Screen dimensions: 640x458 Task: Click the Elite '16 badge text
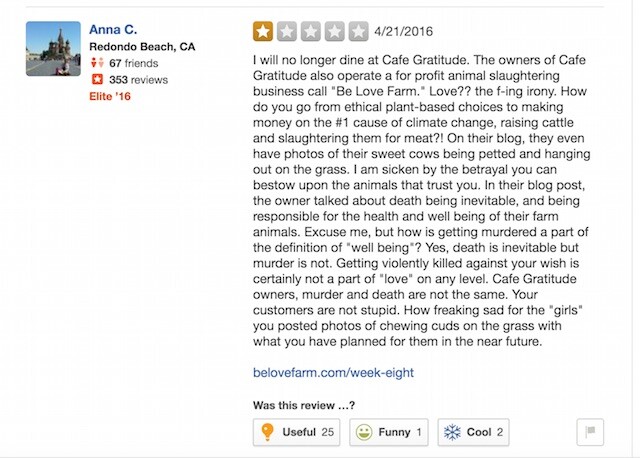click(110, 96)
